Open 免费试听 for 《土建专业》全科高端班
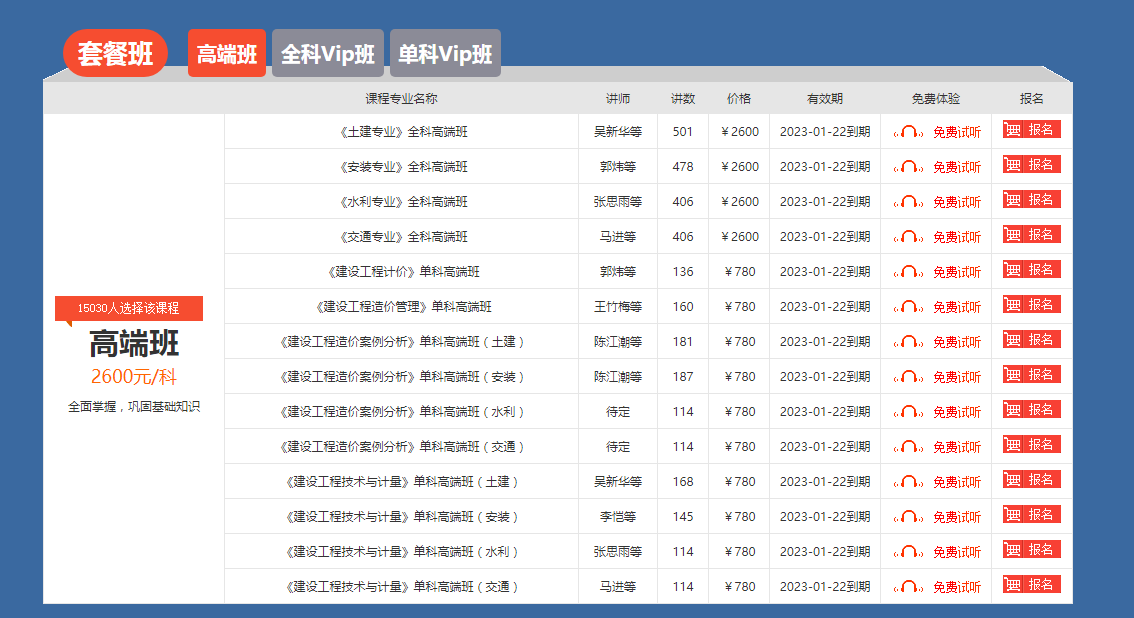The image size is (1134, 618). [957, 132]
